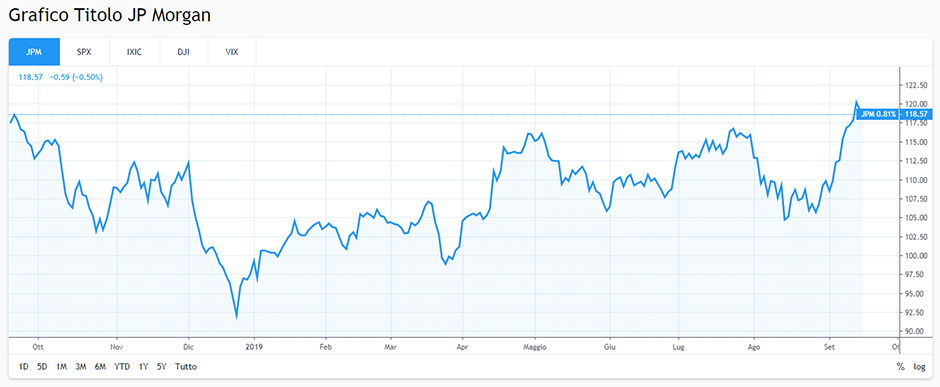Click the Apr label on time axis
This screenshot has width=940, height=387.
tap(462, 346)
